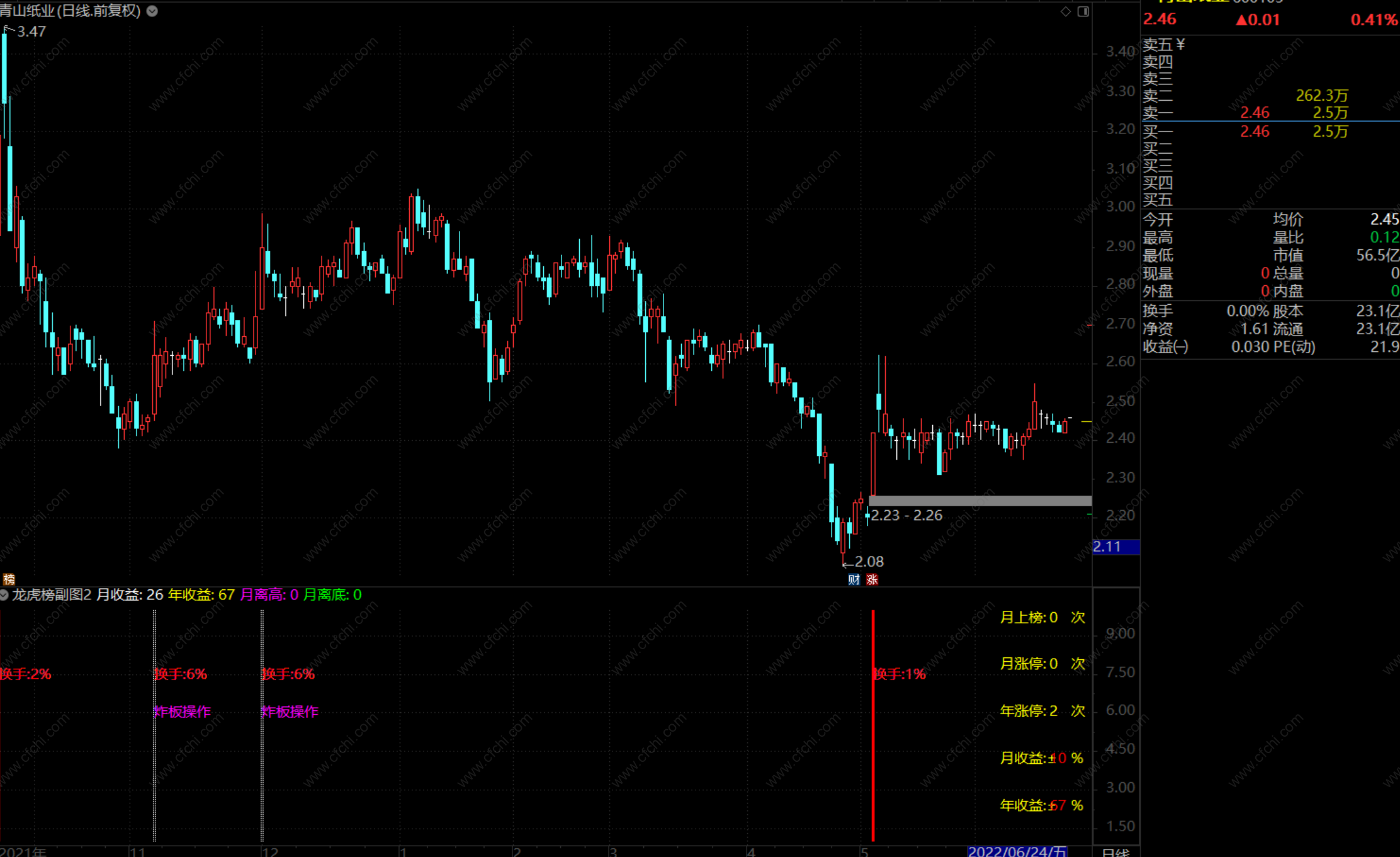Click the 龙虎榜副图2 indicator name
Screen dimensions: 1400x857
tap(52, 595)
